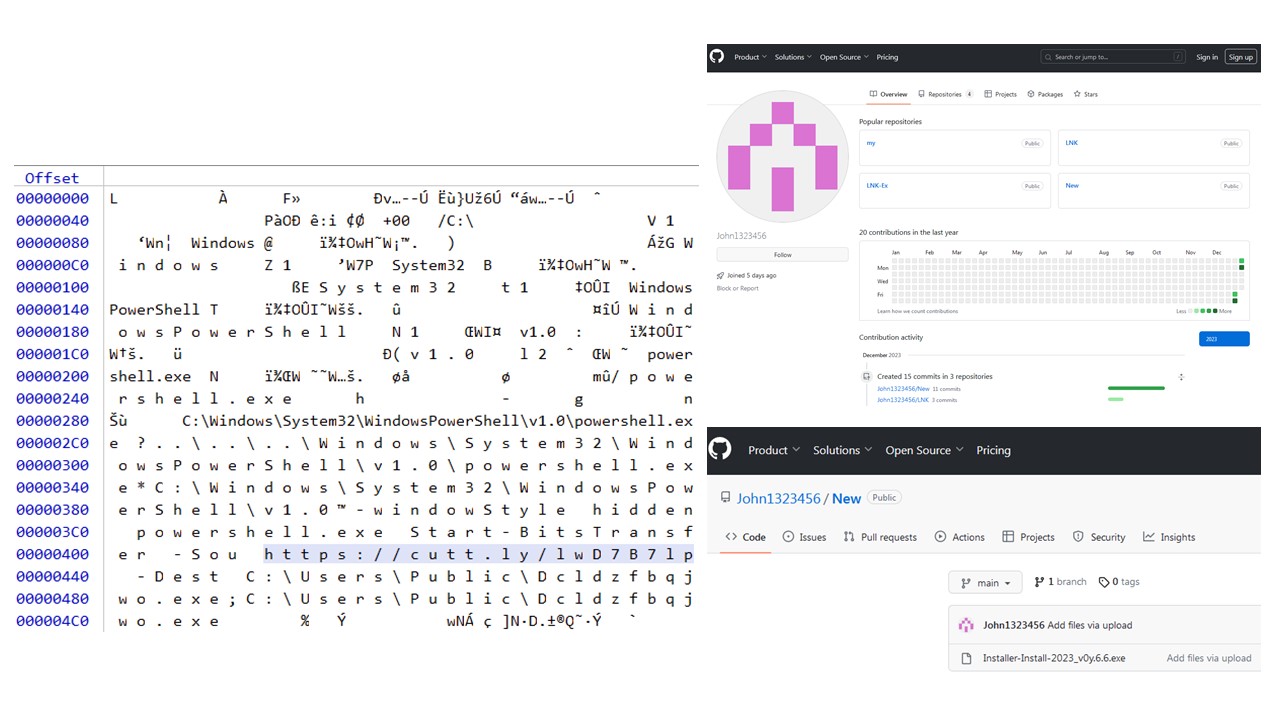
Task: Click the Offset column header in hex viewer
Action: (52, 178)
